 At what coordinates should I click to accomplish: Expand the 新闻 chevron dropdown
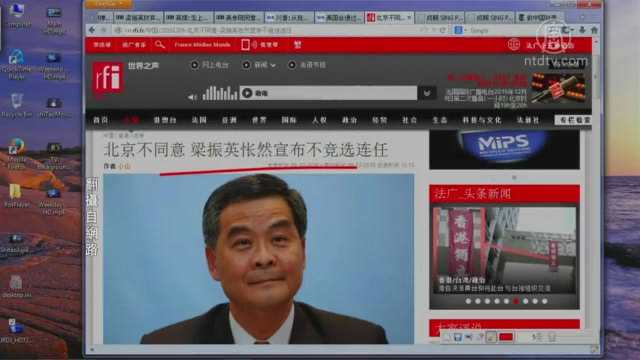click(273, 65)
